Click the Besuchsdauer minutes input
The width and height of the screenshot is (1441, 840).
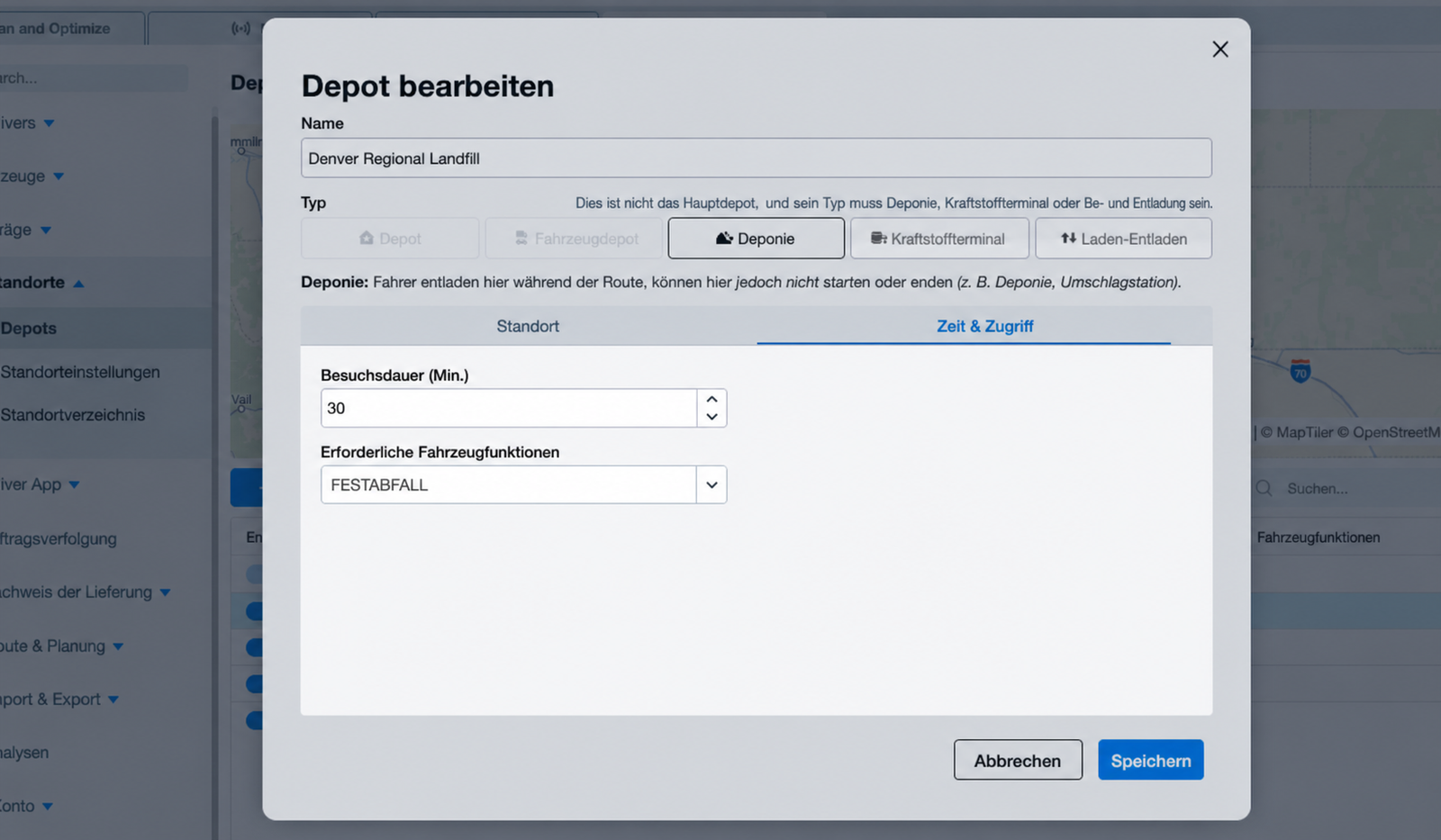509,408
